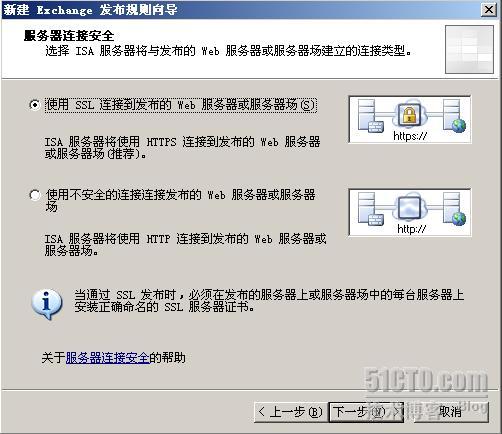This screenshot has height=434, width=502.
Task: Click the wizard header graphic at top right
Action: (x=469, y=49)
